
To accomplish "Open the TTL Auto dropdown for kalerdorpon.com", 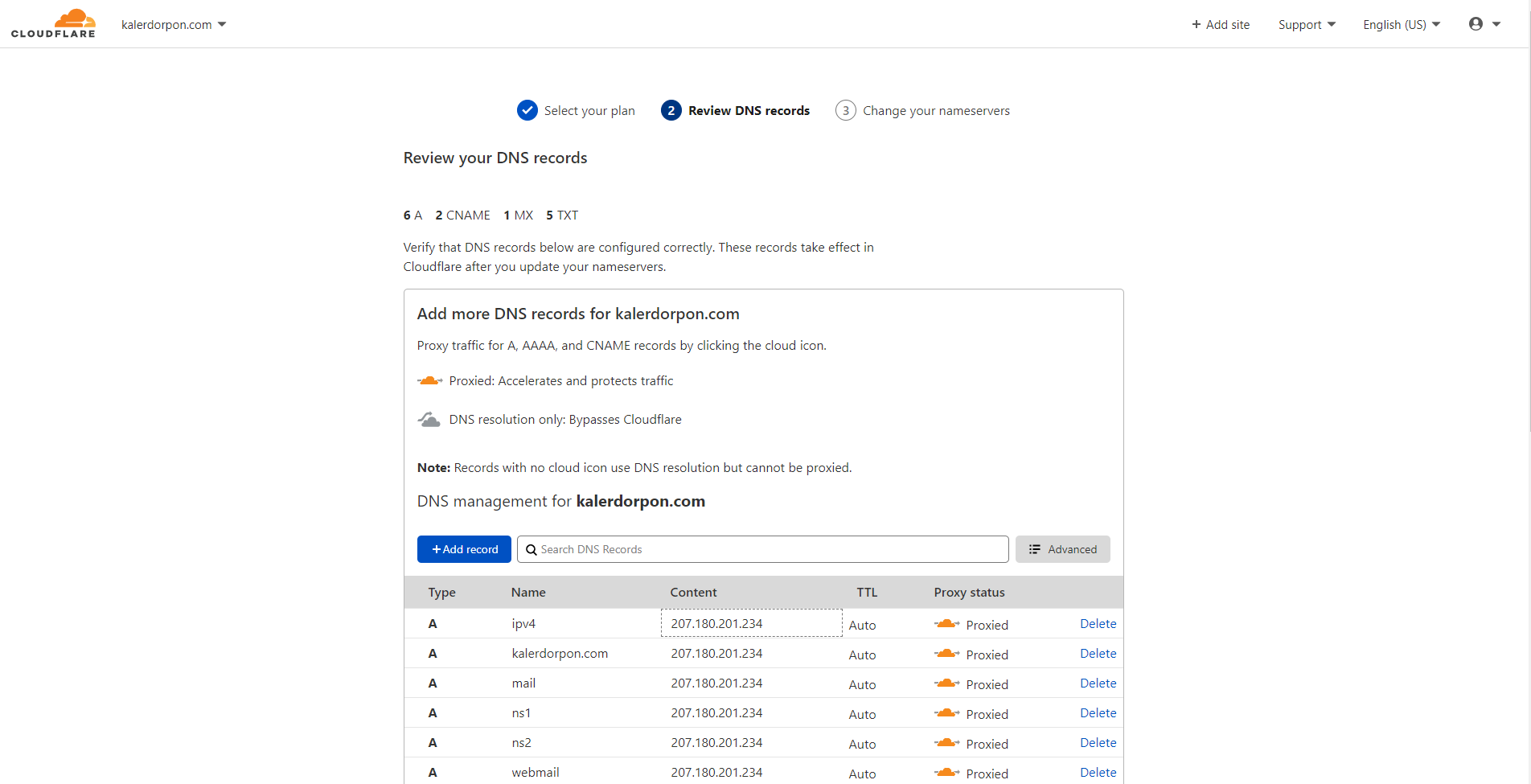I will tap(862, 655).
